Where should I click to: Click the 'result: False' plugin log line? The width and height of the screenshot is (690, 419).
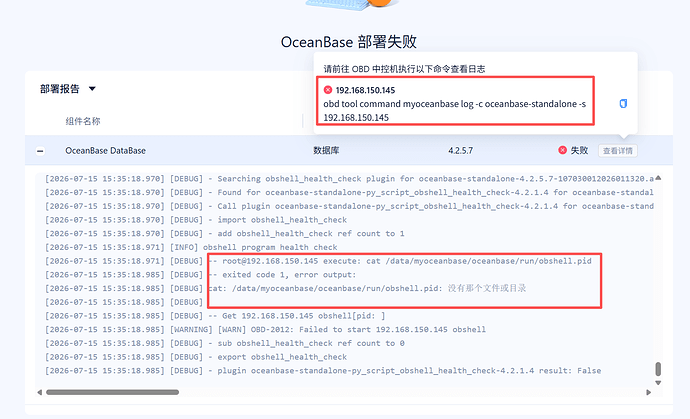(323, 370)
